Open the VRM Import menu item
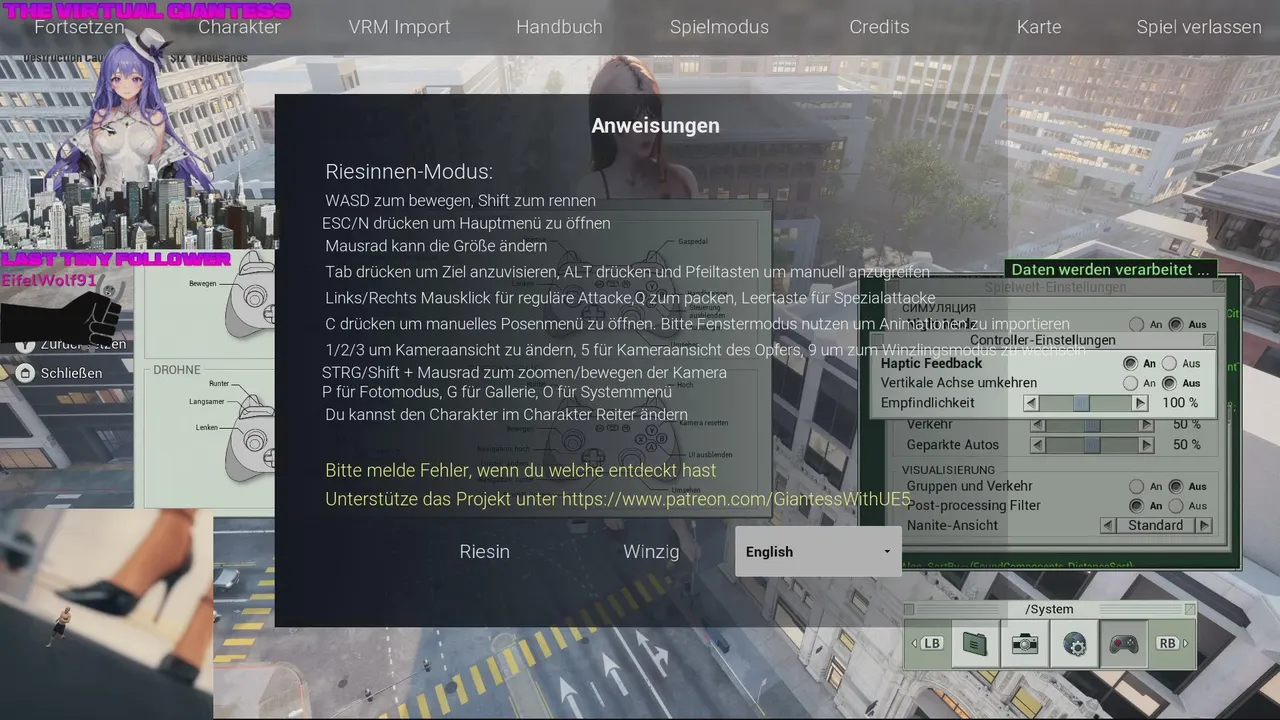The height and width of the screenshot is (720, 1280). coord(399,27)
